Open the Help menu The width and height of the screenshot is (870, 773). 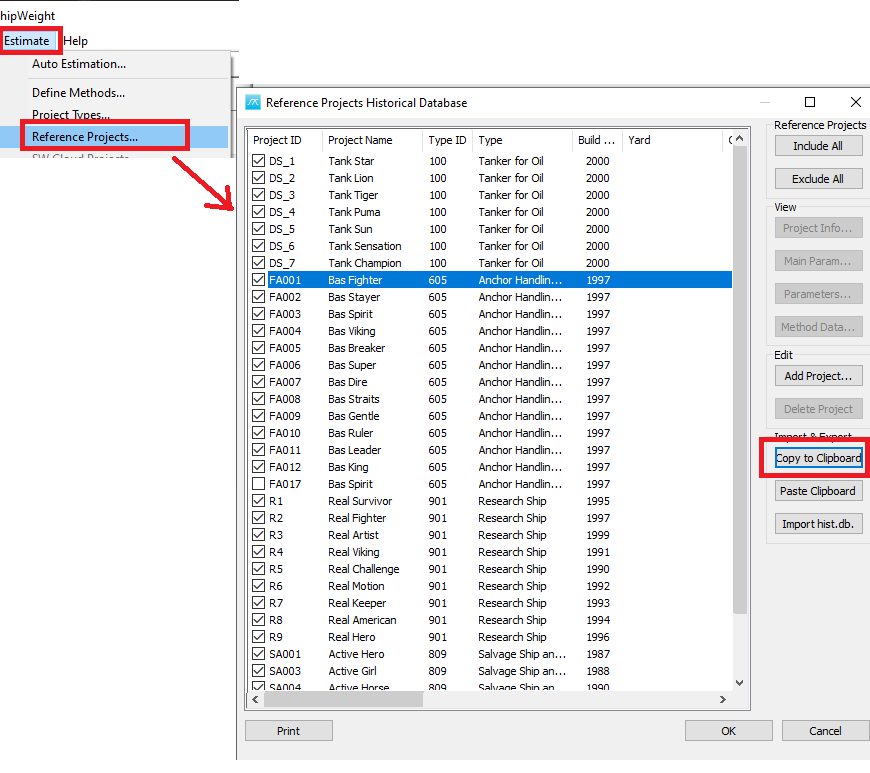(x=76, y=41)
